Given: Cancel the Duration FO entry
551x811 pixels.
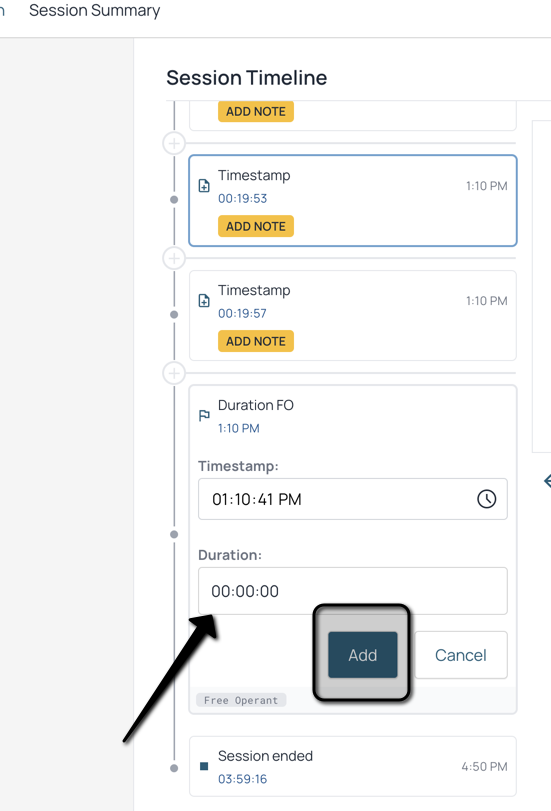Looking at the screenshot, I should 460,655.
